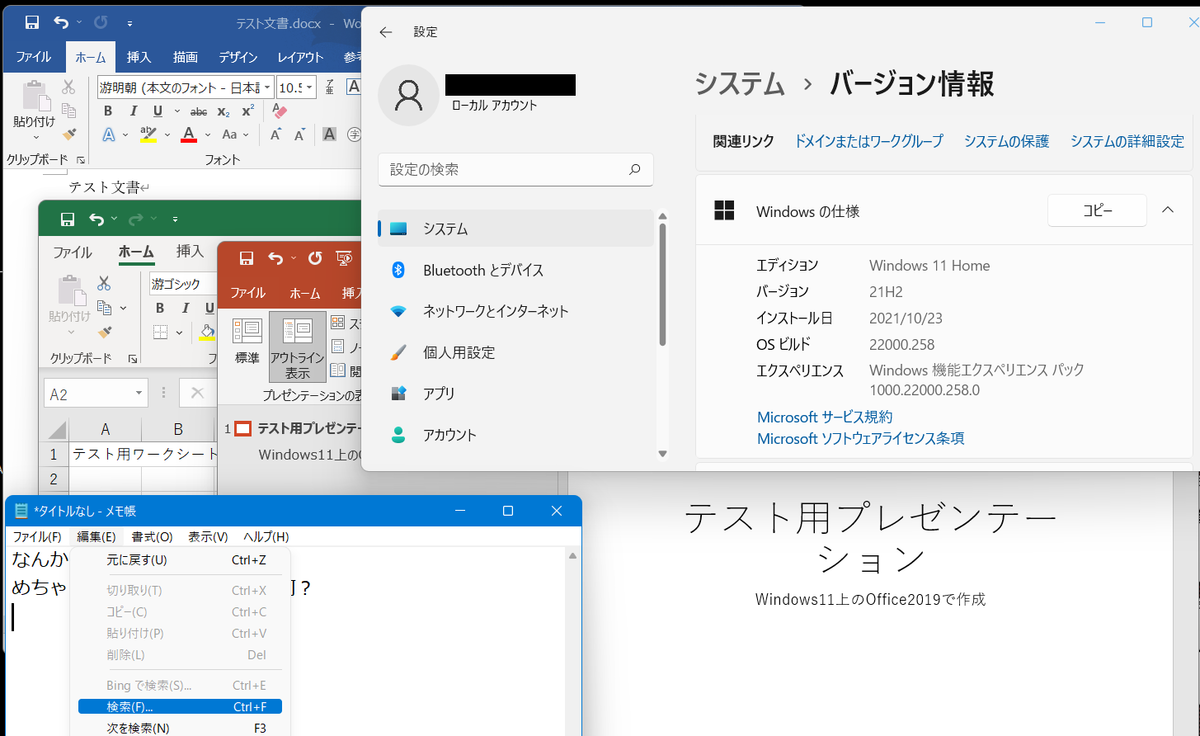Image resolution: width=1200 pixels, height=736 pixels.
Task: Save the Word document via quick access
Action: tap(32, 22)
